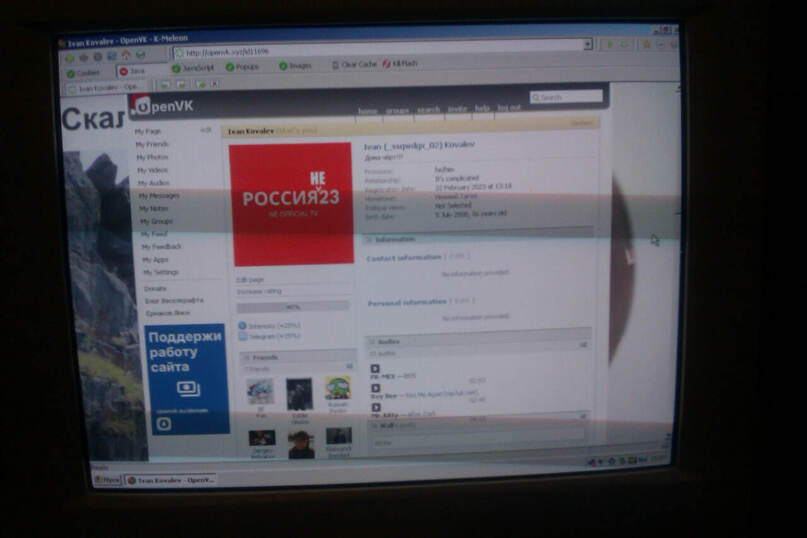The image size is (807, 538).
Task: Click the Donate link in sidebar
Action: click(155, 289)
